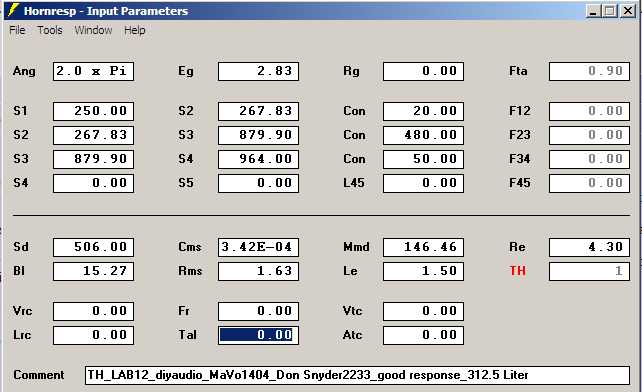642x392 pixels.
Task: Click the Bl field with 15.27
Action: [x=93, y=271]
